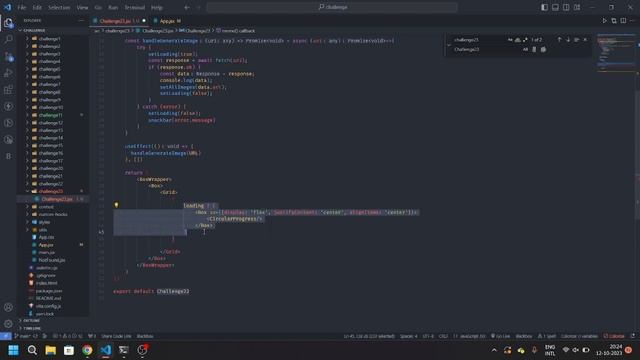The height and width of the screenshot is (360, 640).
Task: Open the Selection menu
Action: (59, 7)
